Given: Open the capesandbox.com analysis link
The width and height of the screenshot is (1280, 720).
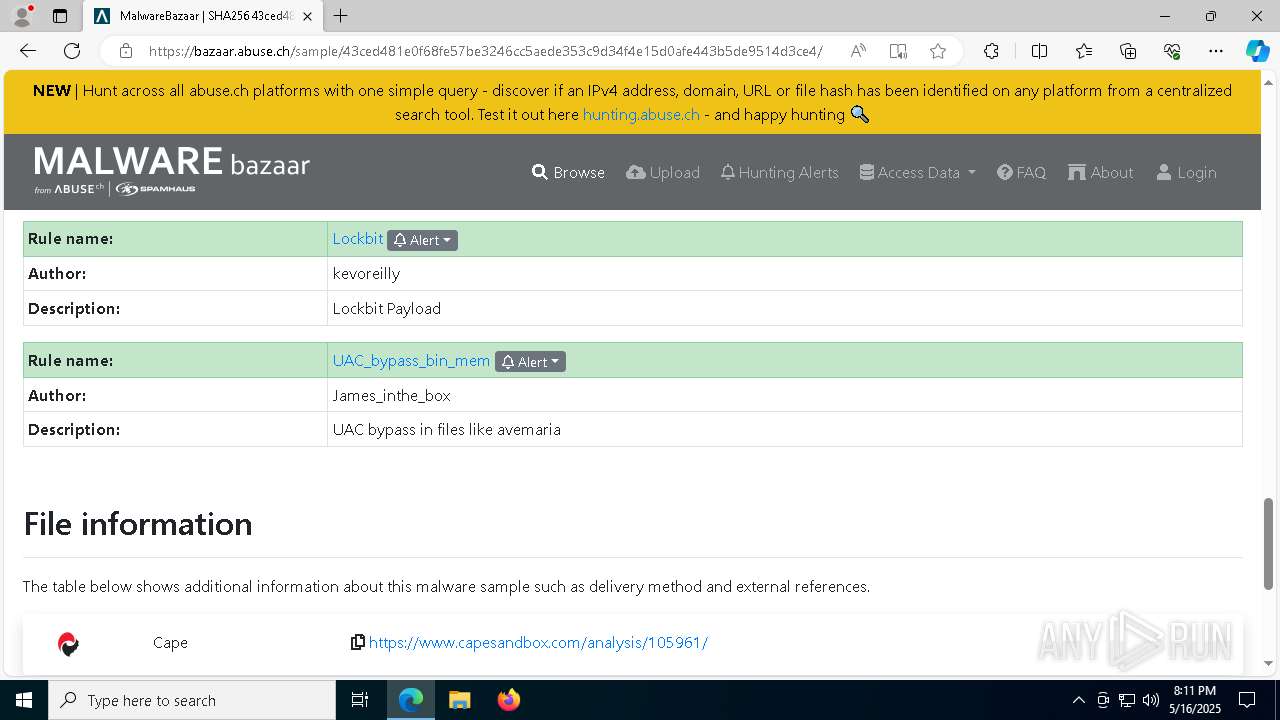Looking at the screenshot, I should point(538,642).
